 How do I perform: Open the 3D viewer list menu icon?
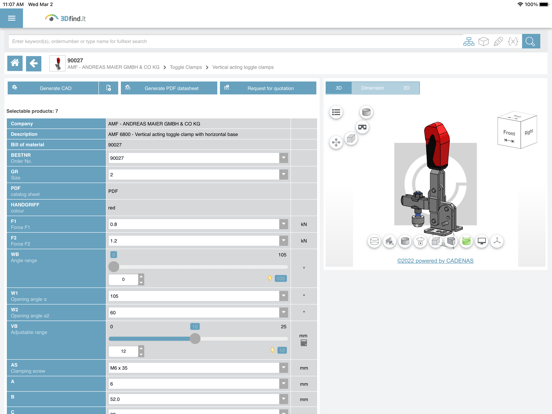click(336, 112)
